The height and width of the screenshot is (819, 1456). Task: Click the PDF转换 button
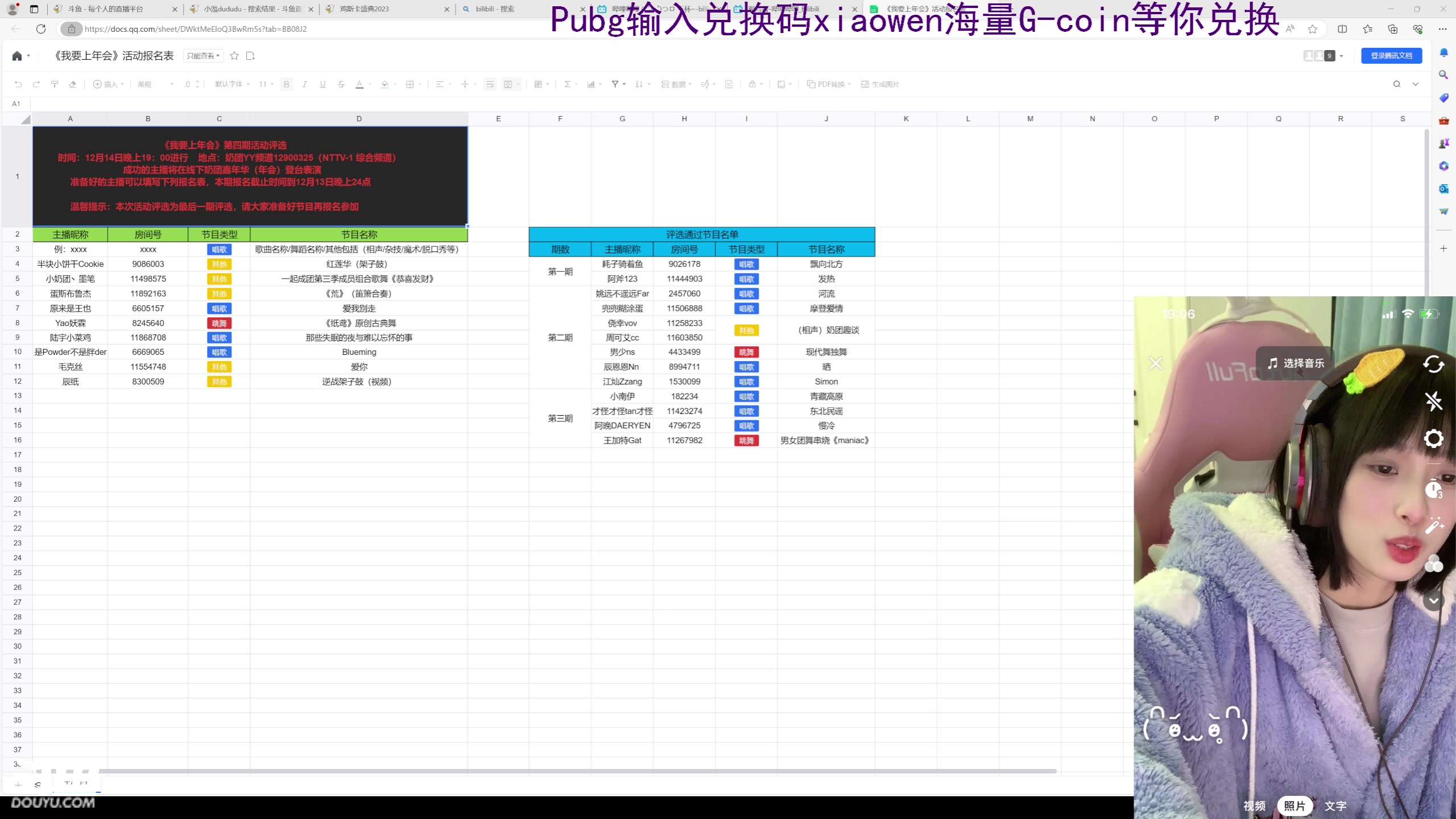click(x=829, y=84)
